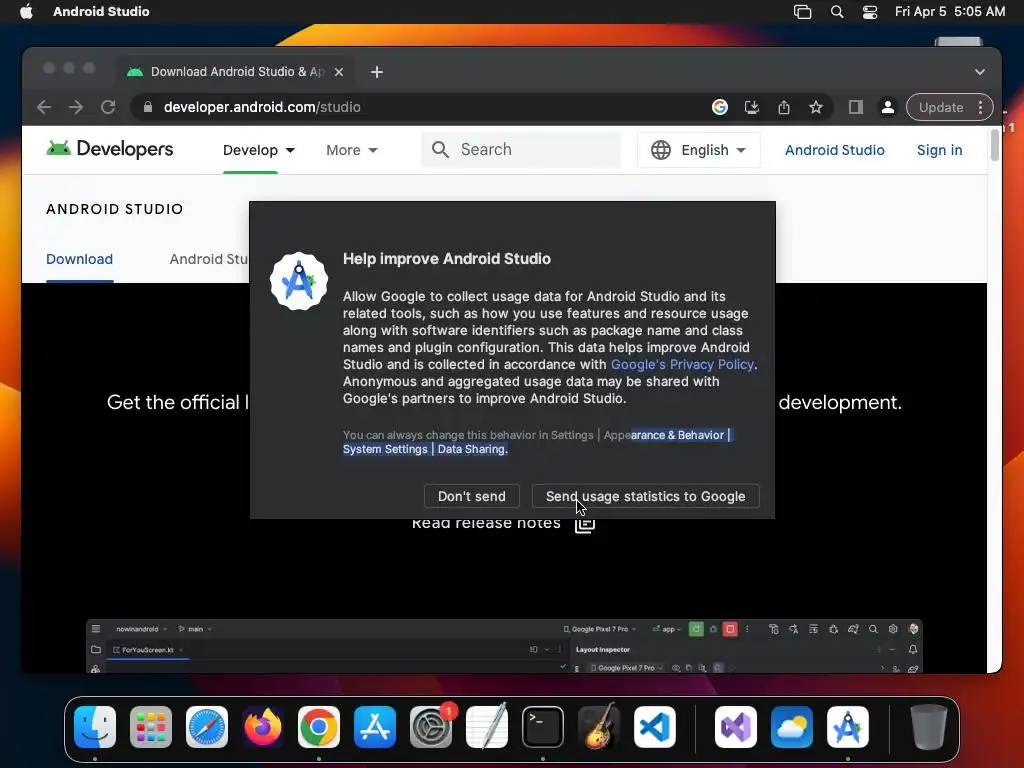Click the install app icon in address bar
Image resolution: width=1024 pixels, height=768 pixels.
pyautogui.click(x=752, y=107)
